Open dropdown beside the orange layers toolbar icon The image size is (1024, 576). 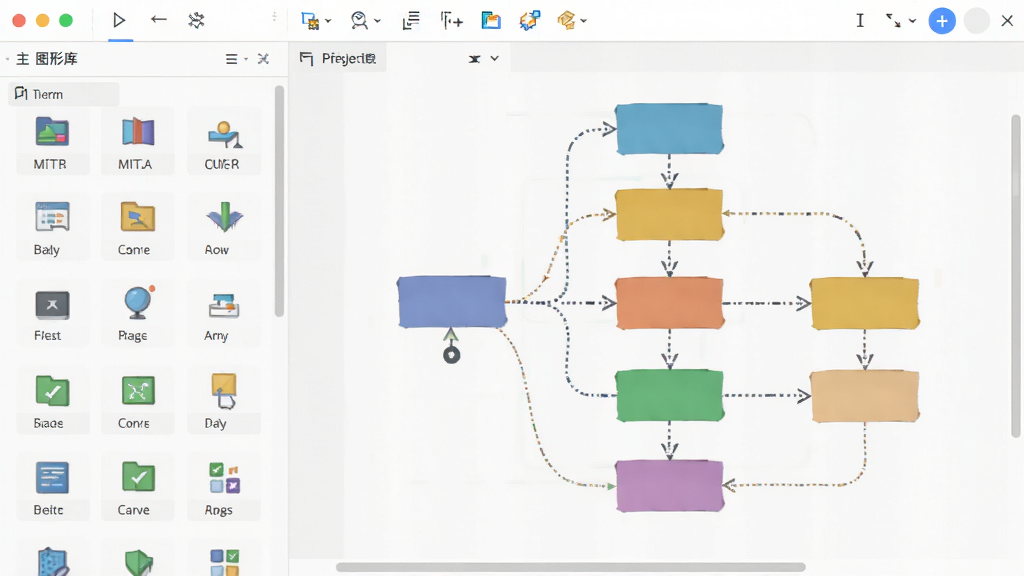(583, 21)
